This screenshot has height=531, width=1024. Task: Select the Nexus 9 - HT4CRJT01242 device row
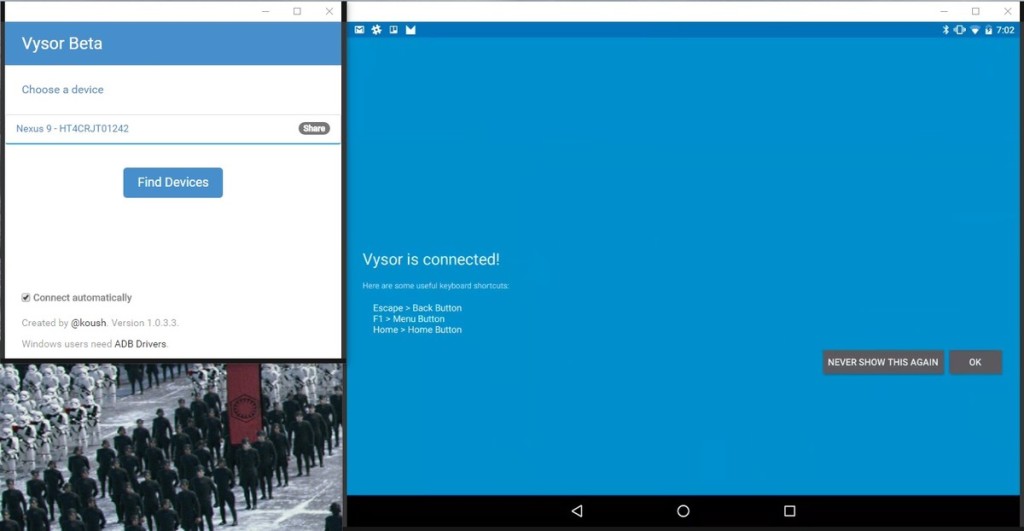173,129
